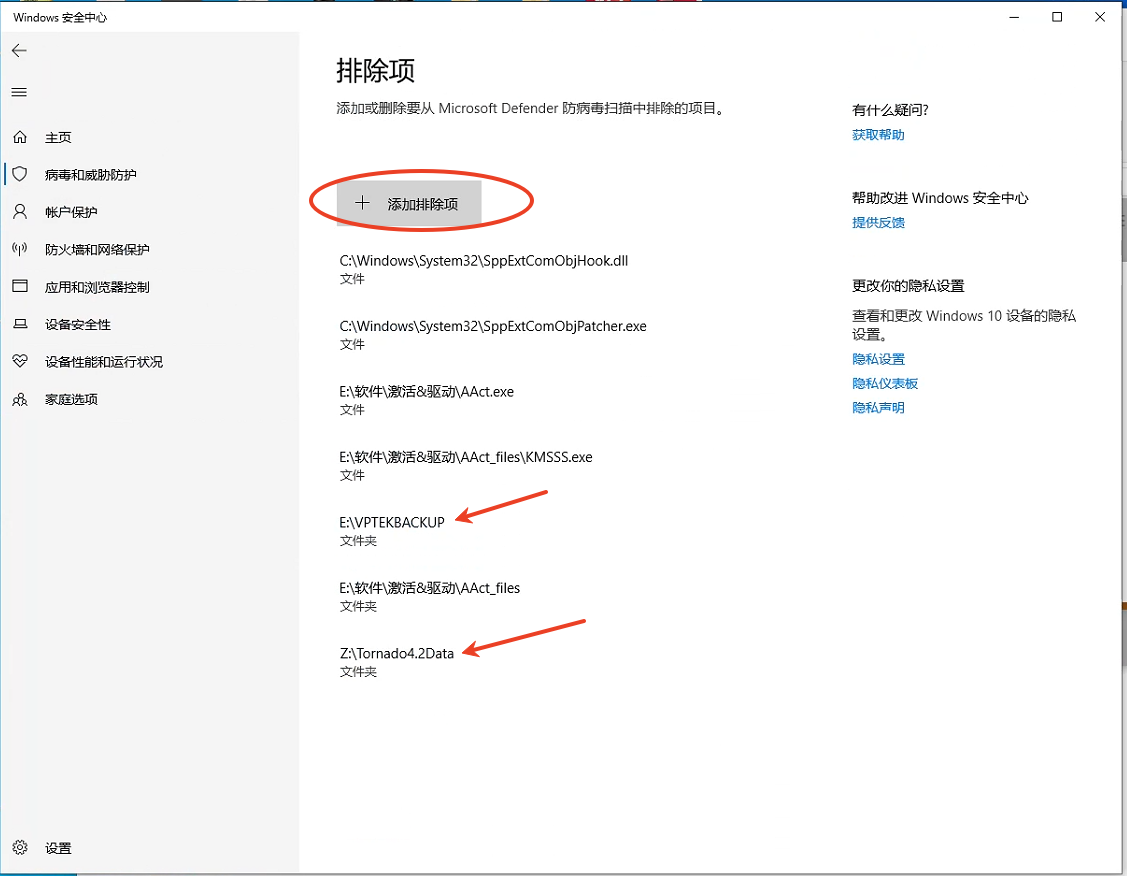Image resolution: width=1127 pixels, height=876 pixels.
Task: Select the E:\VPTEKBACKUP folder exclusion
Action: pos(392,530)
